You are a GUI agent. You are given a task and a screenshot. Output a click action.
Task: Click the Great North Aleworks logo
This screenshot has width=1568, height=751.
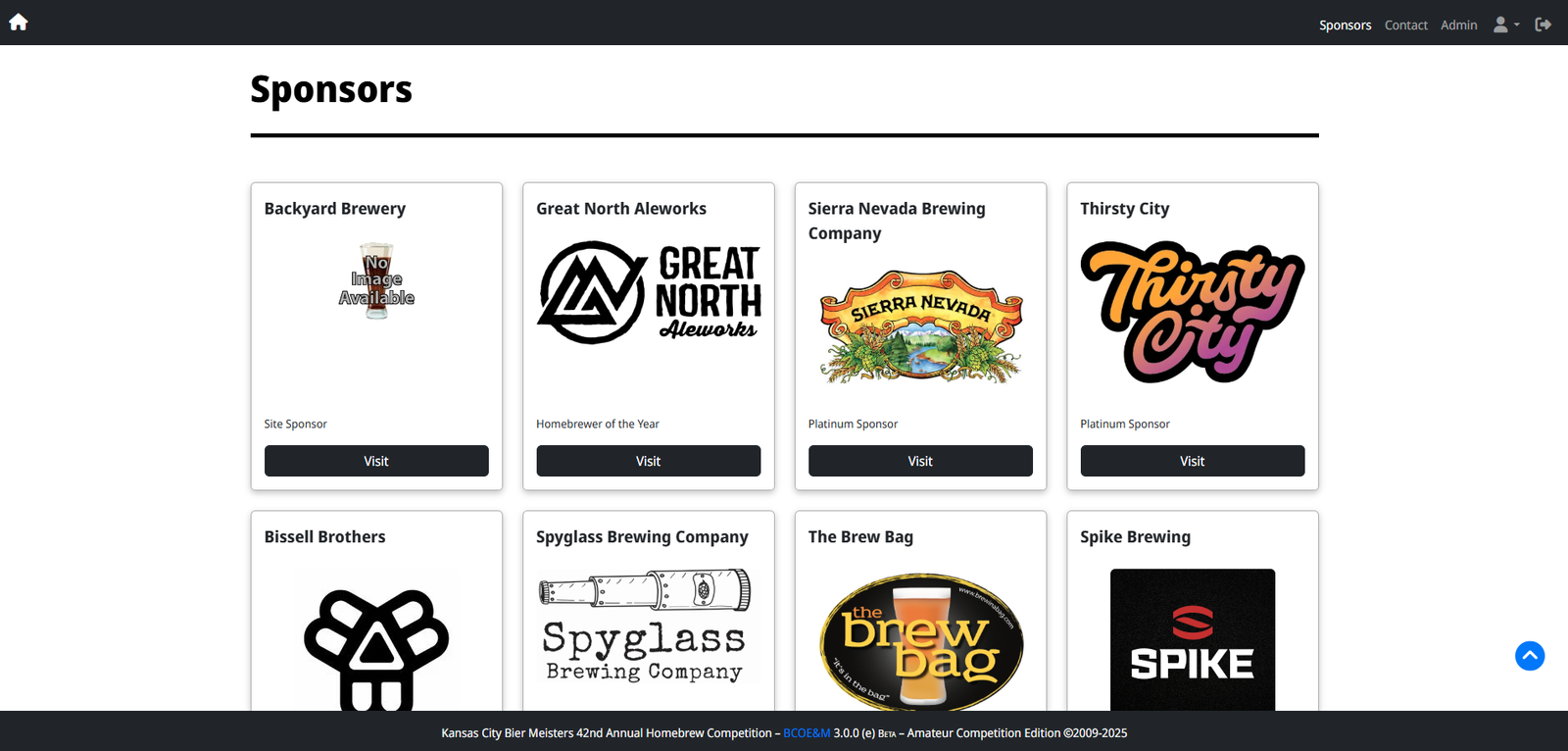[x=648, y=292]
